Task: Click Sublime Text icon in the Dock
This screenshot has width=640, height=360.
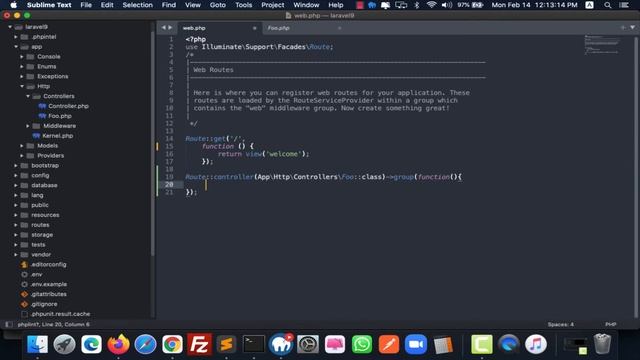Action: coord(227,344)
